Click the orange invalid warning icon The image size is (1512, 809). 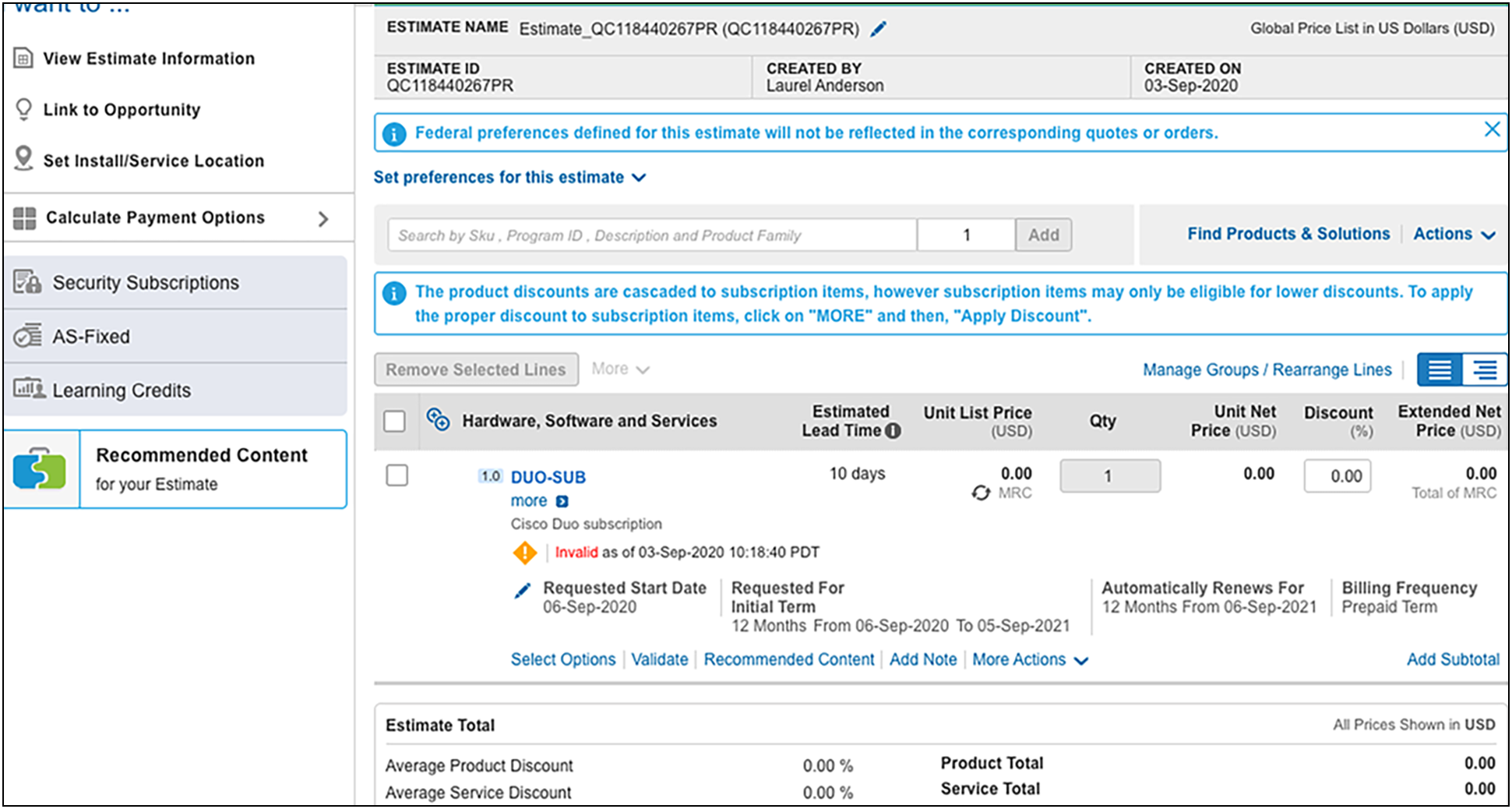coord(525,553)
